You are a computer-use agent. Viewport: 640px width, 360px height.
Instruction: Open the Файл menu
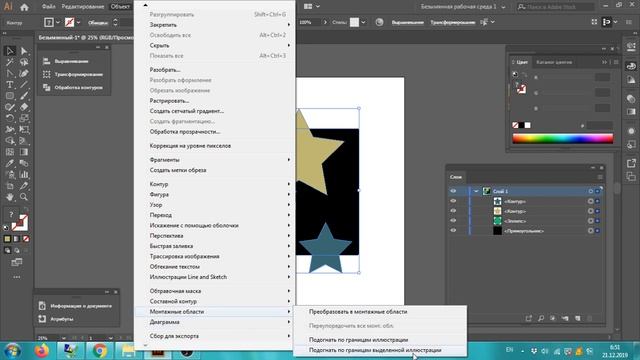49,7
